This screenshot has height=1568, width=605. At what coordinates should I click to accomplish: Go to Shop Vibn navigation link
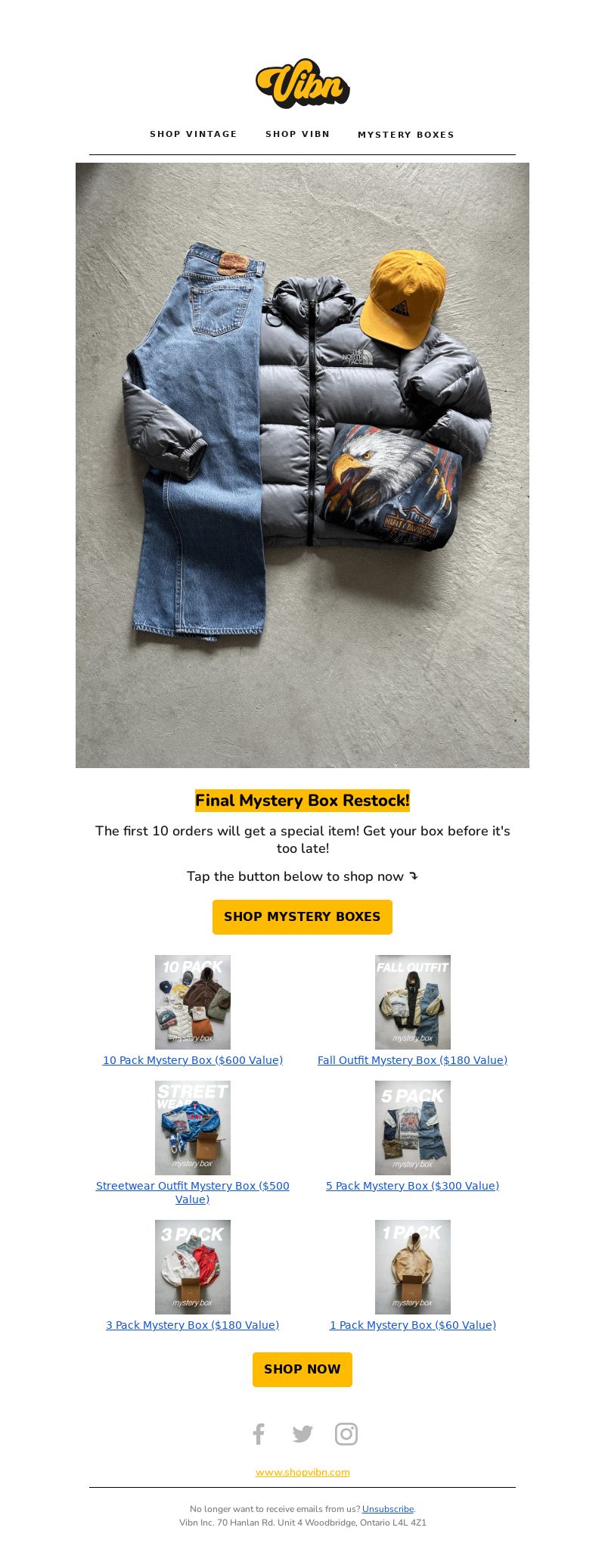click(x=298, y=134)
